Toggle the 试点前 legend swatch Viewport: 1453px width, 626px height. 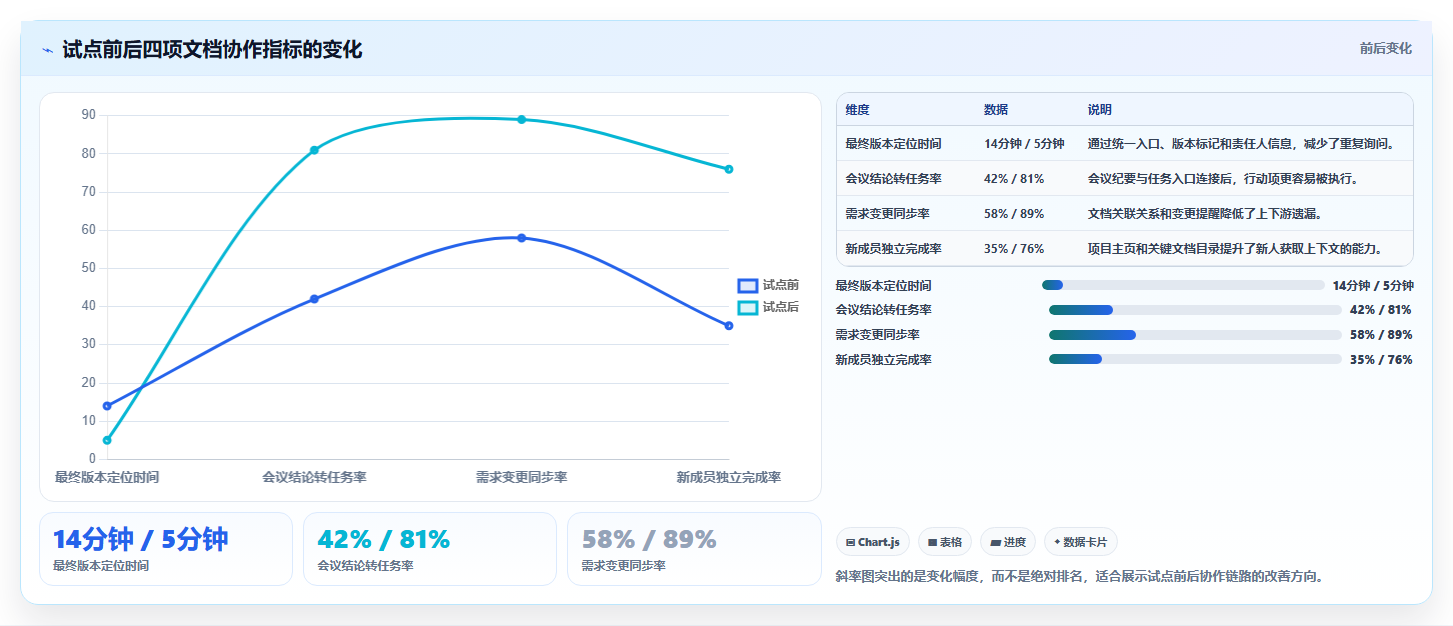[747, 285]
